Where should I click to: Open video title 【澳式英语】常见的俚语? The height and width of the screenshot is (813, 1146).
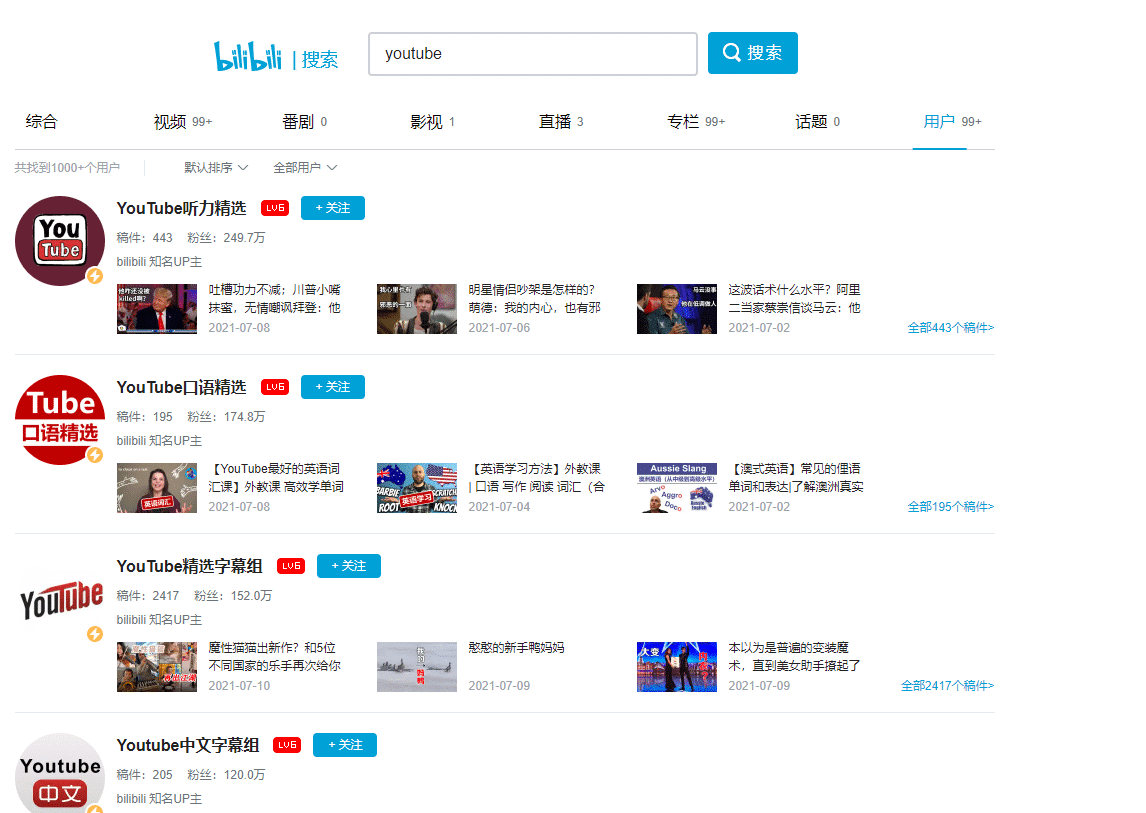click(796, 478)
